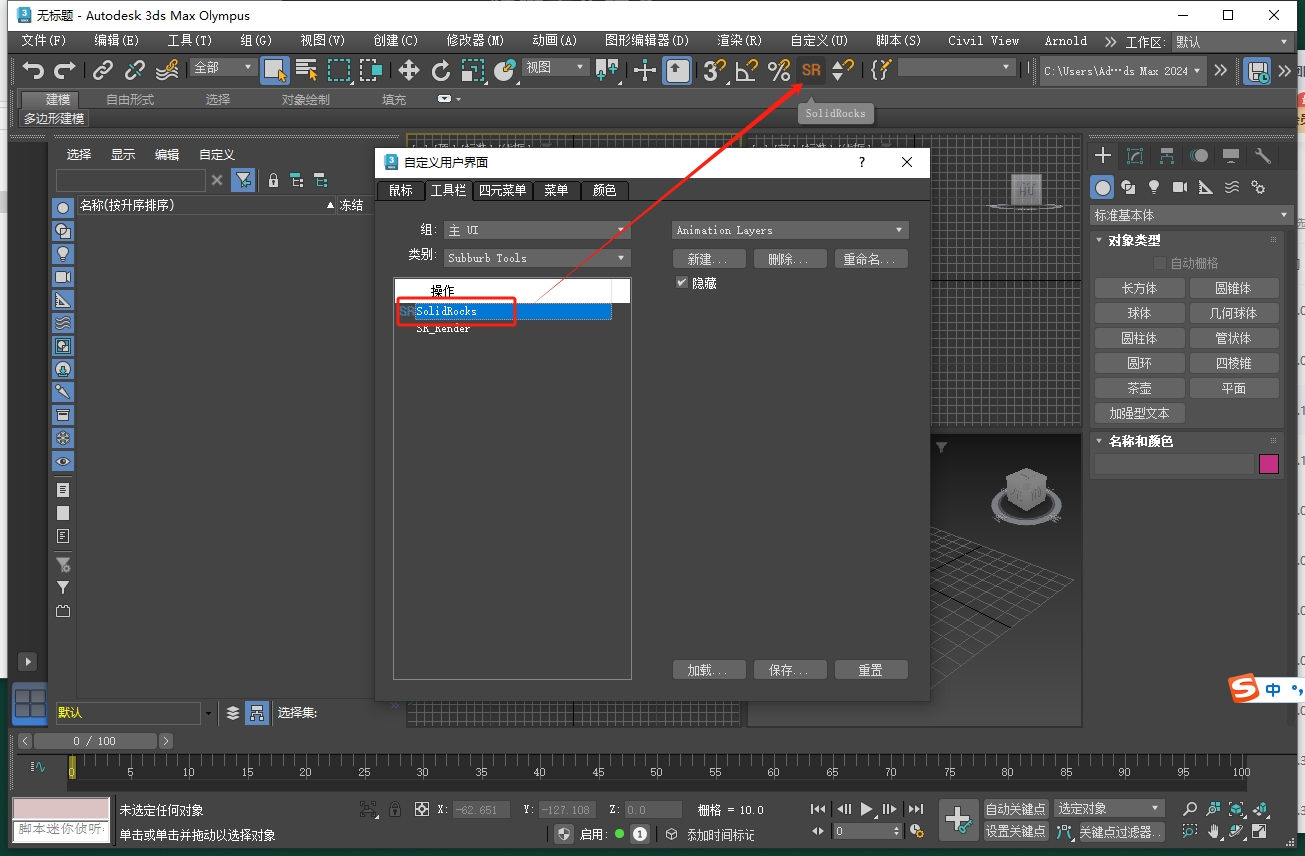Jump to the start frame

(x=818, y=809)
